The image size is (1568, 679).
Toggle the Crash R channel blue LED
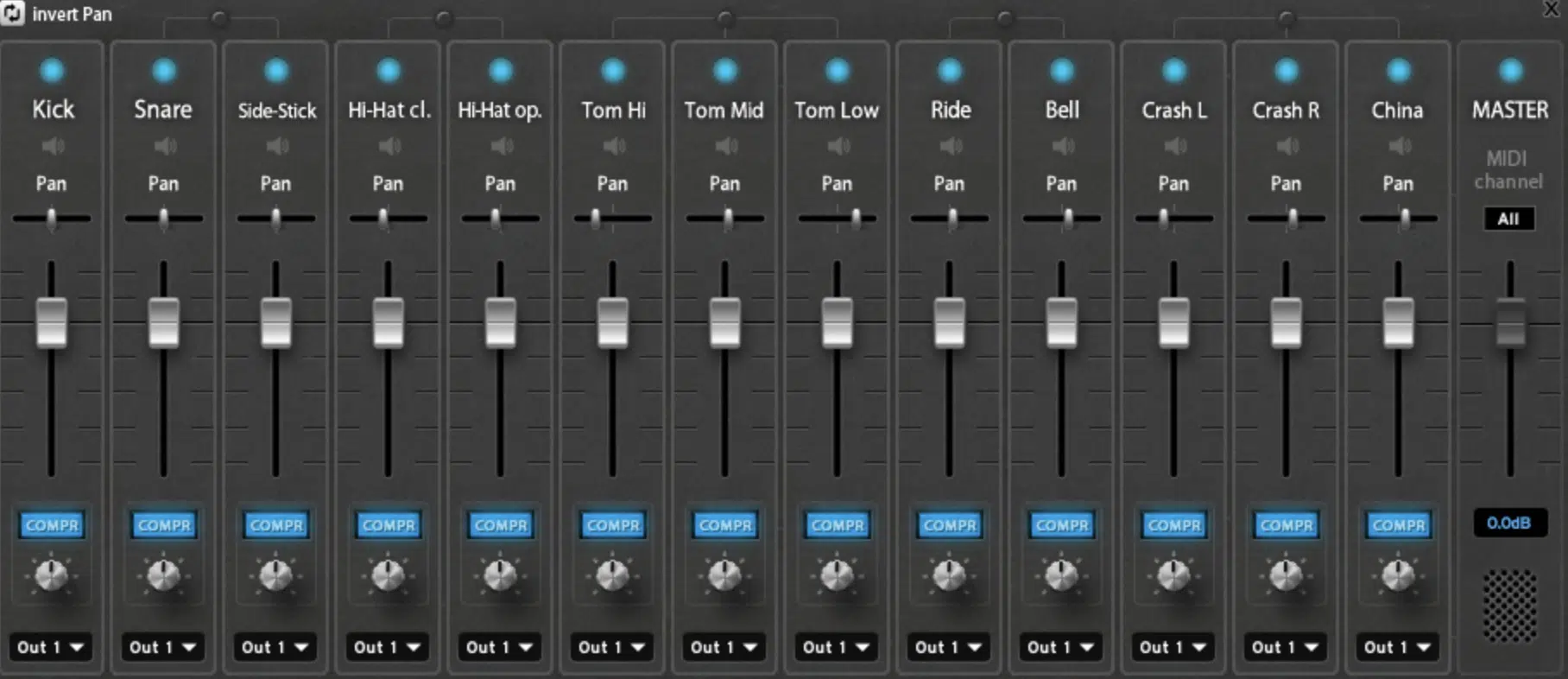(1287, 71)
